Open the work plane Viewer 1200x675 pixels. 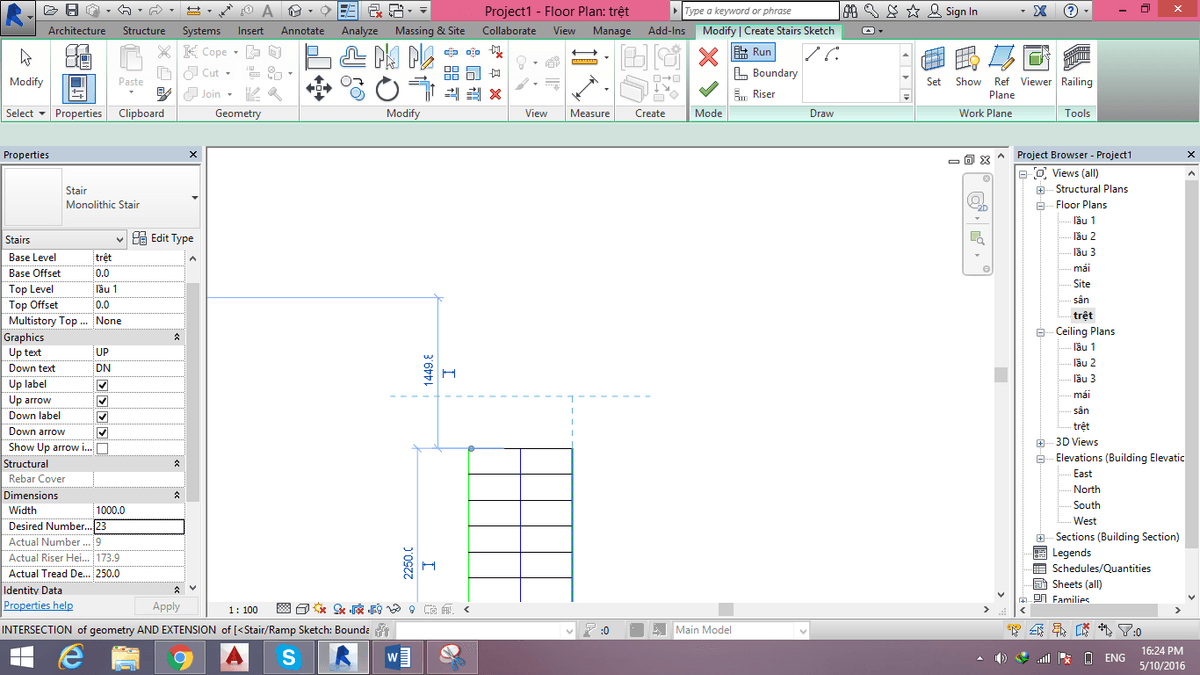tap(1036, 68)
